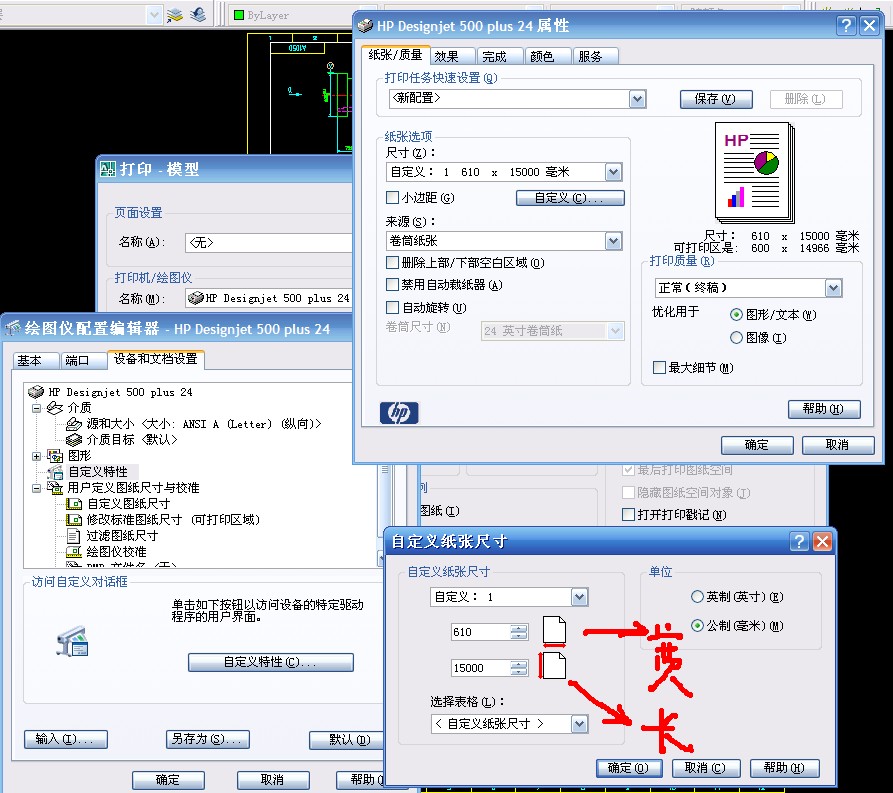
Task: Open 来源 卷筒纸张 dropdown
Action: pos(613,241)
